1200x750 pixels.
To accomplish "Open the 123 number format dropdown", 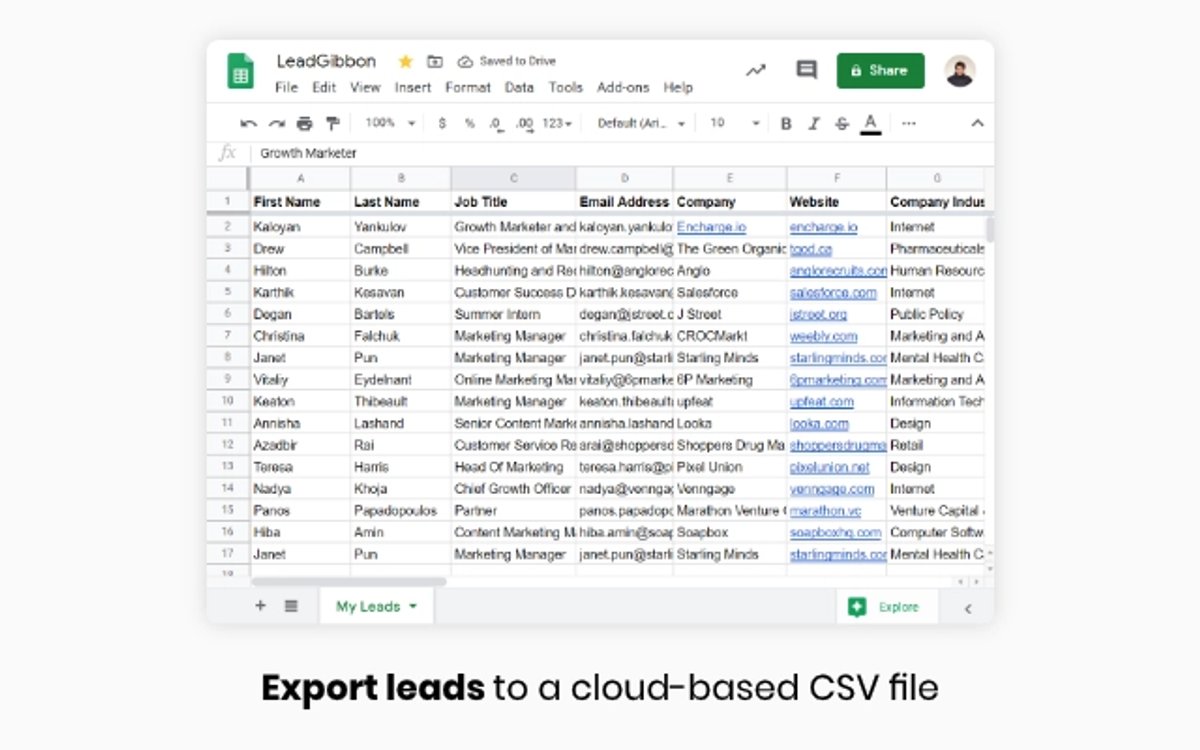I will tap(558, 123).
